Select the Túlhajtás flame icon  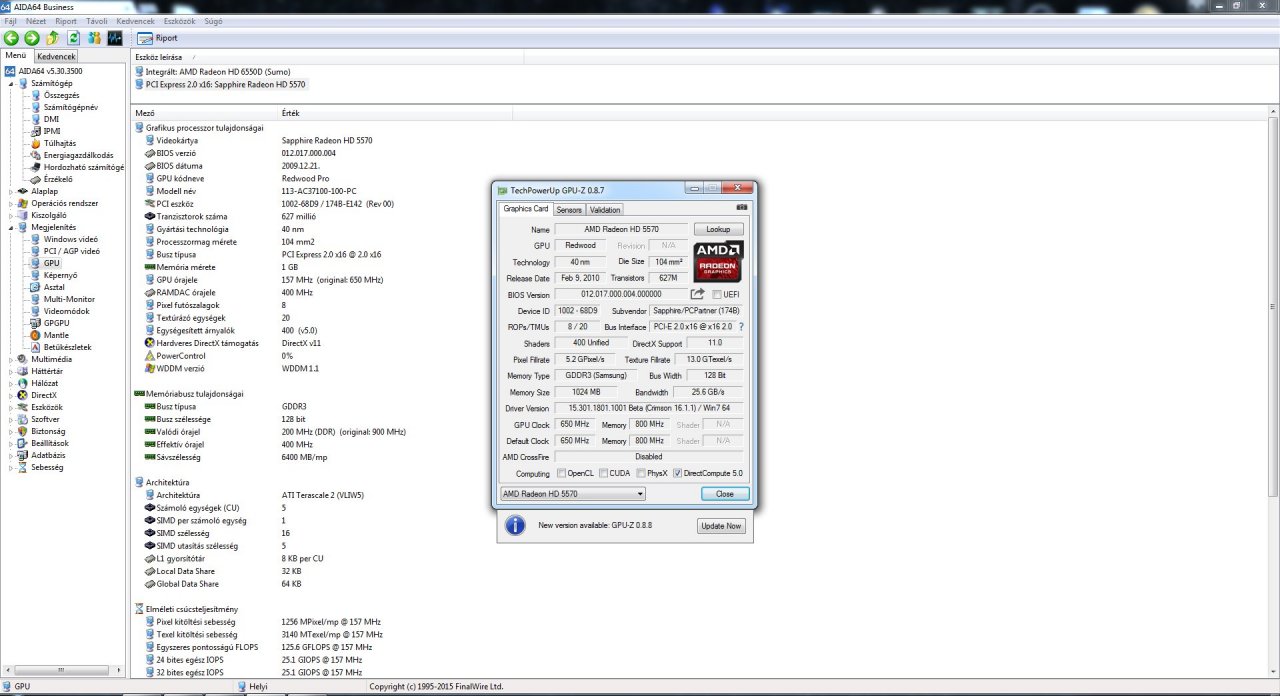coord(36,143)
